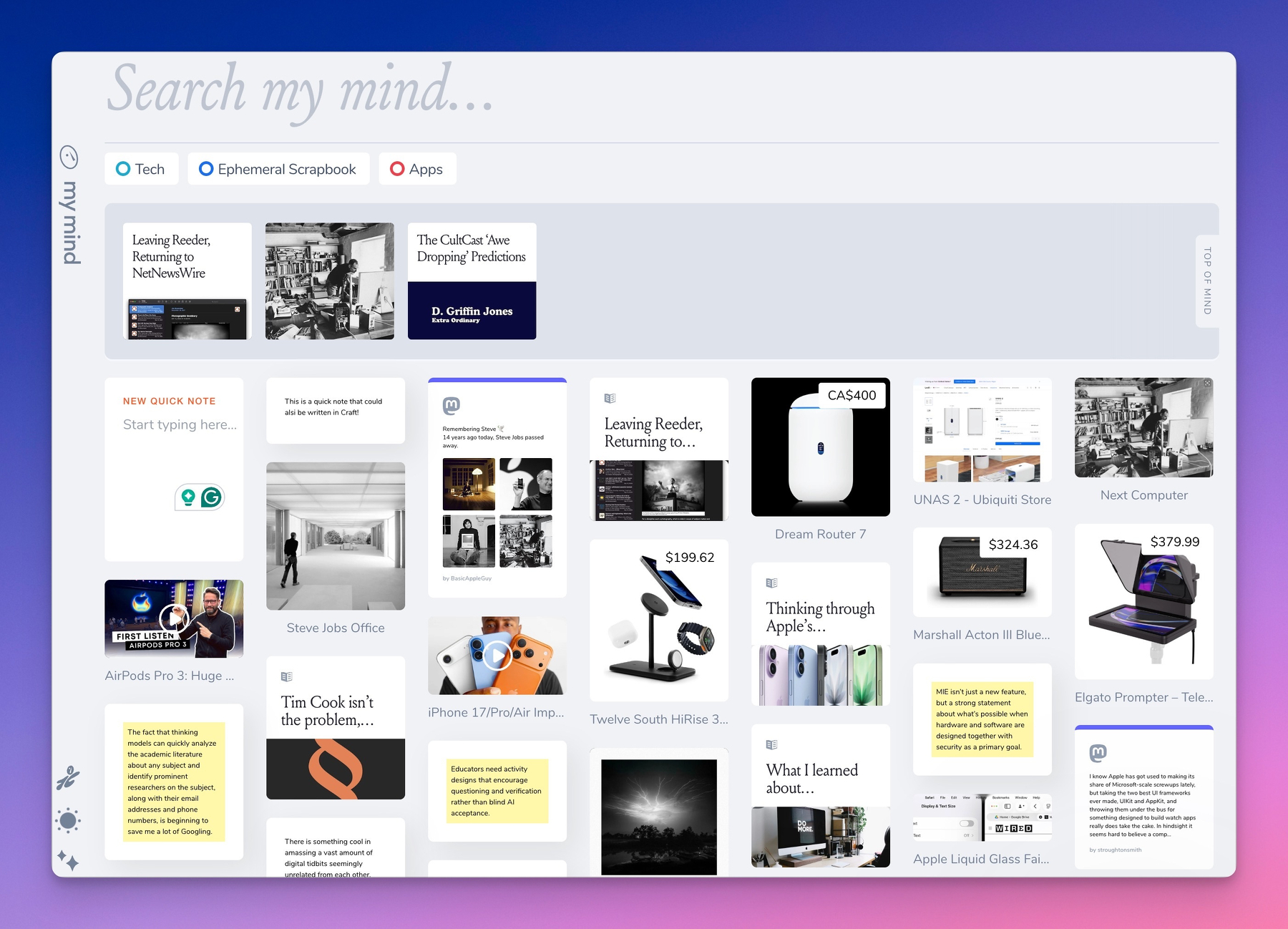Play the AirPods Pro 3 video
The height and width of the screenshot is (929, 1288).
[174, 618]
